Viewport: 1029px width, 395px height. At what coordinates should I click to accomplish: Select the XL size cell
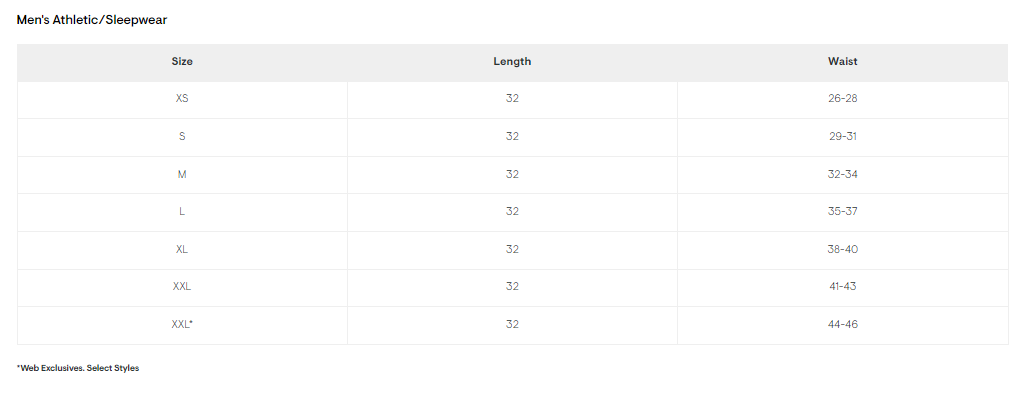(x=182, y=249)
